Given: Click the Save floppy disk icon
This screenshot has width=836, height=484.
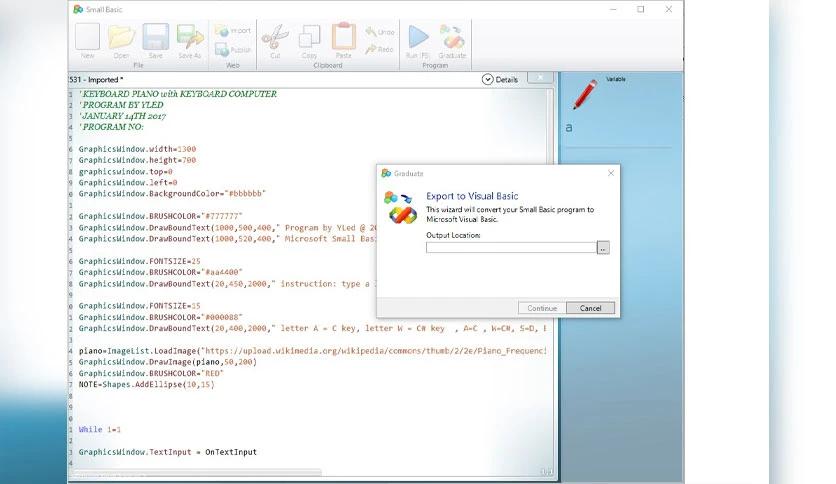Looking at the screenshot, I should pyautogui.click(x=156, y=37).
